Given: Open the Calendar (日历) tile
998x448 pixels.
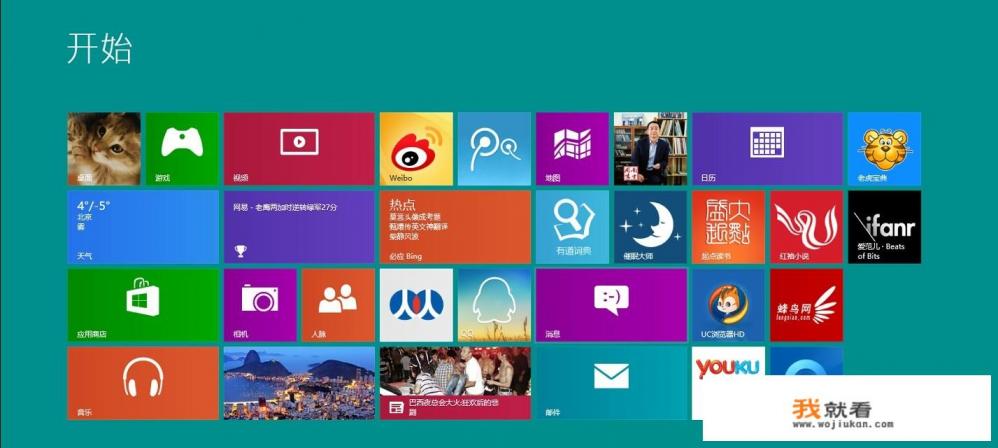Looking at the screenshot, I should coord(768,149).
